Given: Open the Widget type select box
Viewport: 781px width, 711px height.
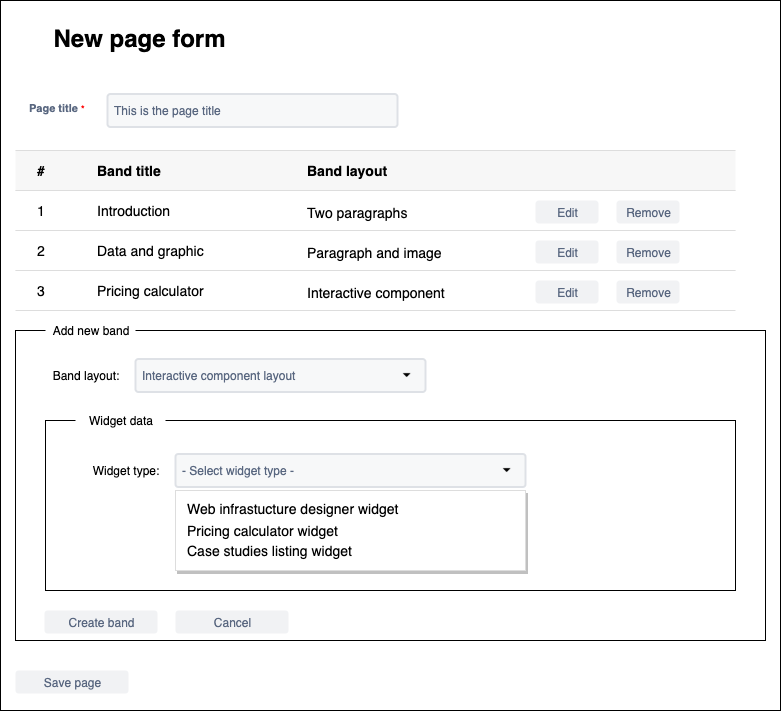Looking at the screenshot, I should [x=350, y=470].
